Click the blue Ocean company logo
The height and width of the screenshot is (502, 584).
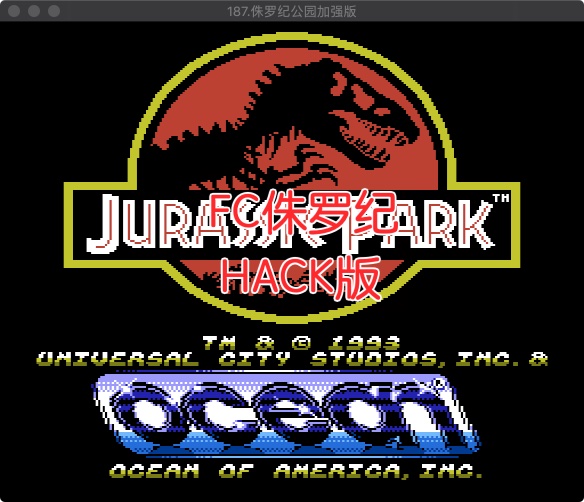pos(285,414)
